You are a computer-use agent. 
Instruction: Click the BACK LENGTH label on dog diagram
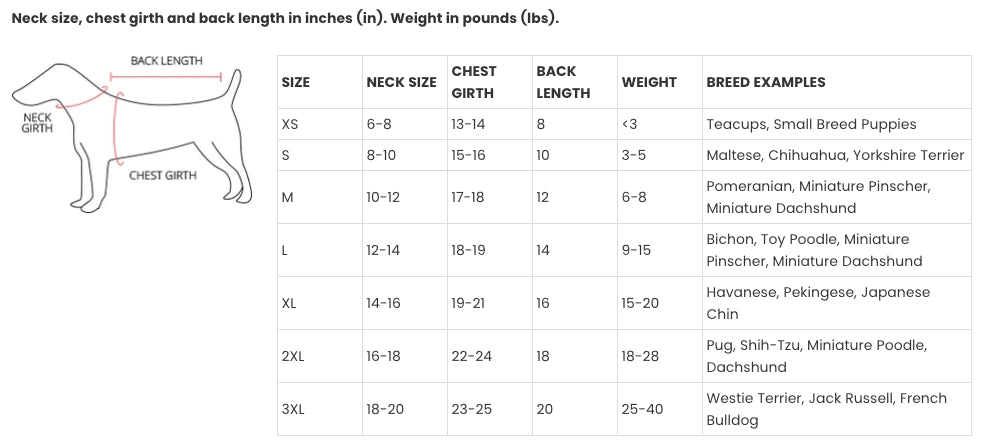[x=167, y=61]
